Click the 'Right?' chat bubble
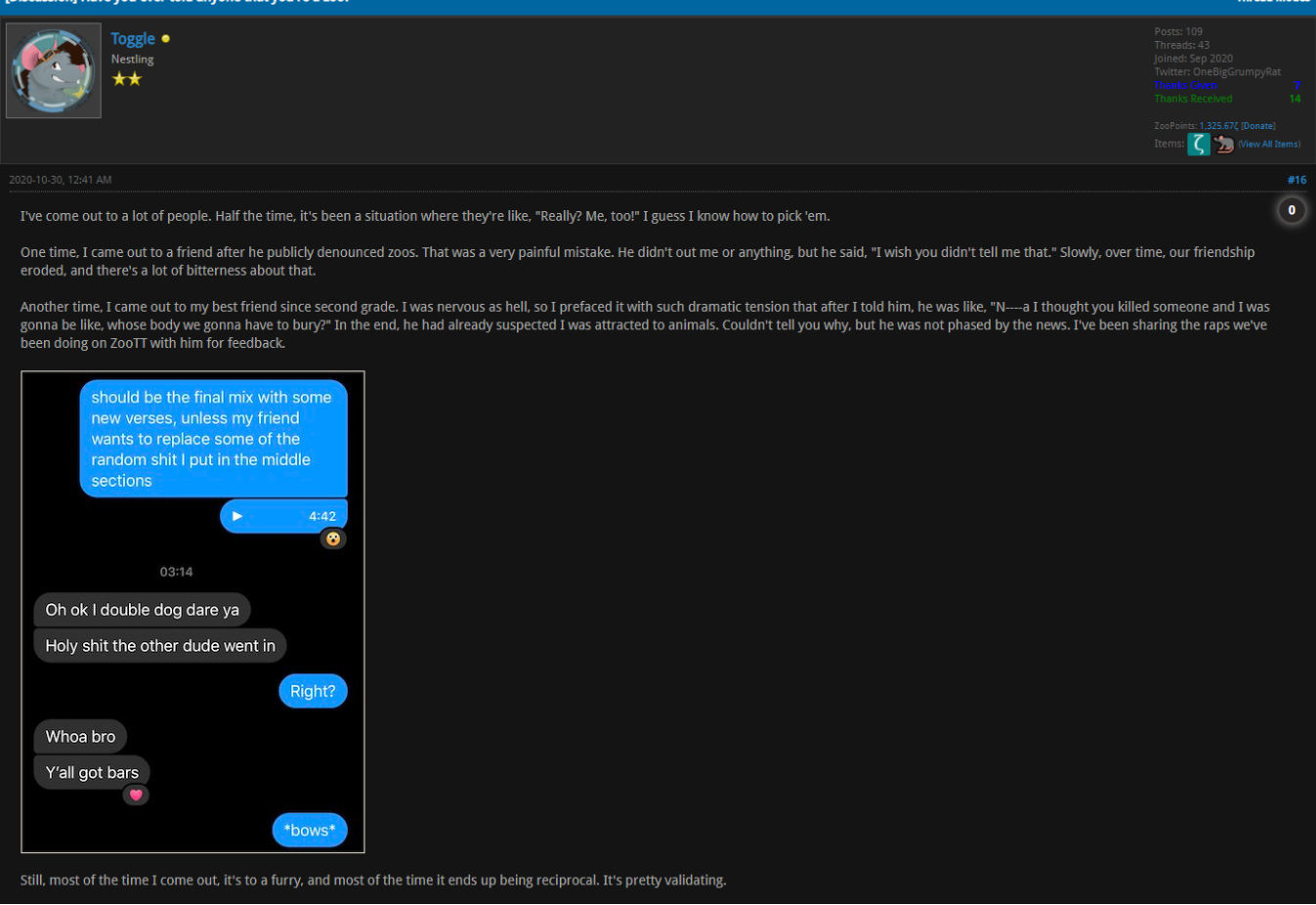 click(x=313, y=691)
